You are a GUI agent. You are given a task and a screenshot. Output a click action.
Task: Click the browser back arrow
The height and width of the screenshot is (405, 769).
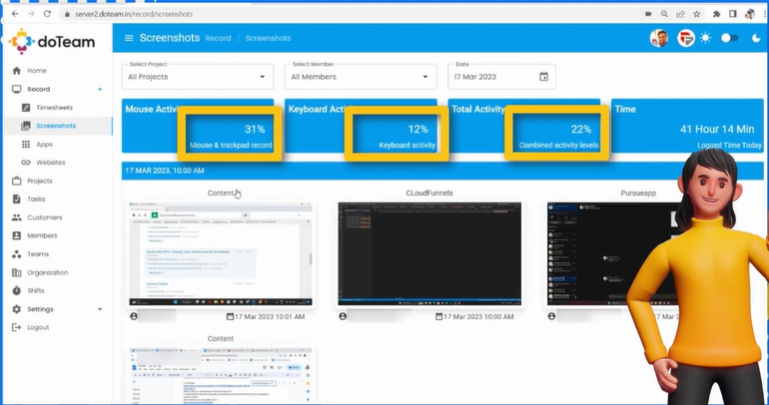click(15, 14)
